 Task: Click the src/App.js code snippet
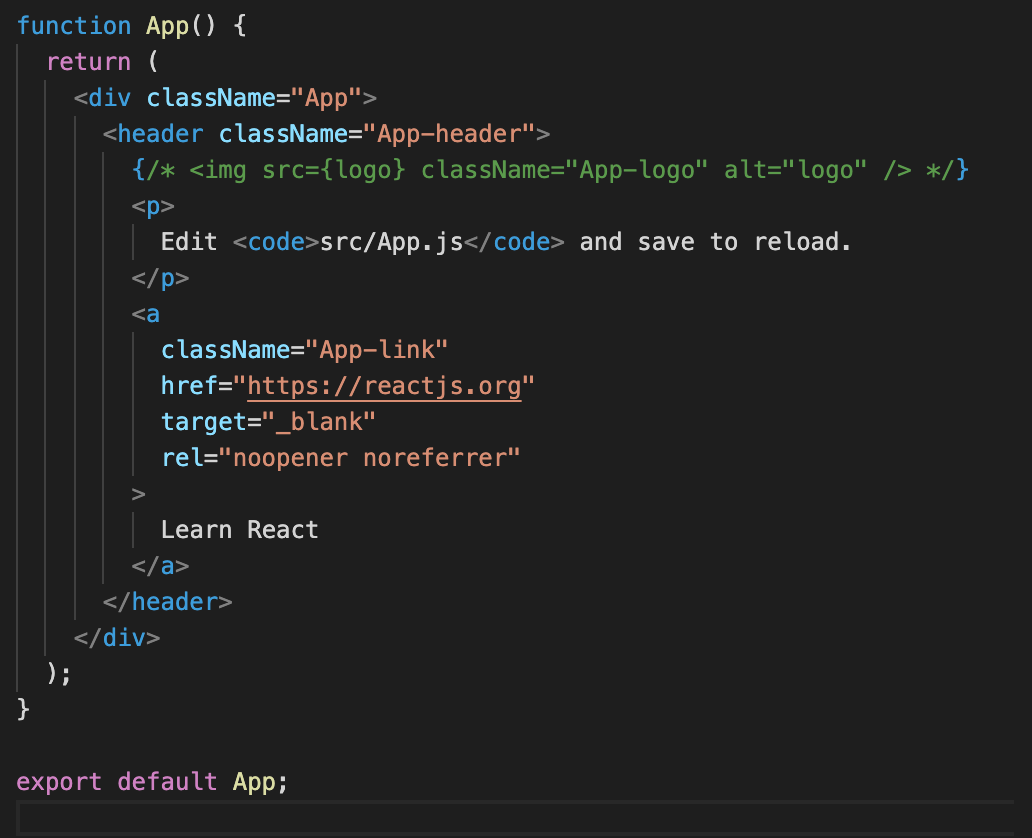point(394,241)
